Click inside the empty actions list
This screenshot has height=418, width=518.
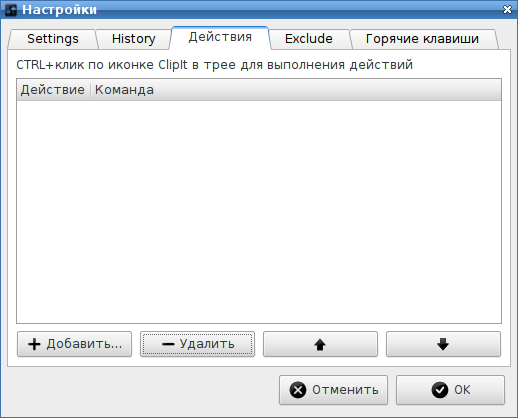pyautogui.click(x=259, y=212)
